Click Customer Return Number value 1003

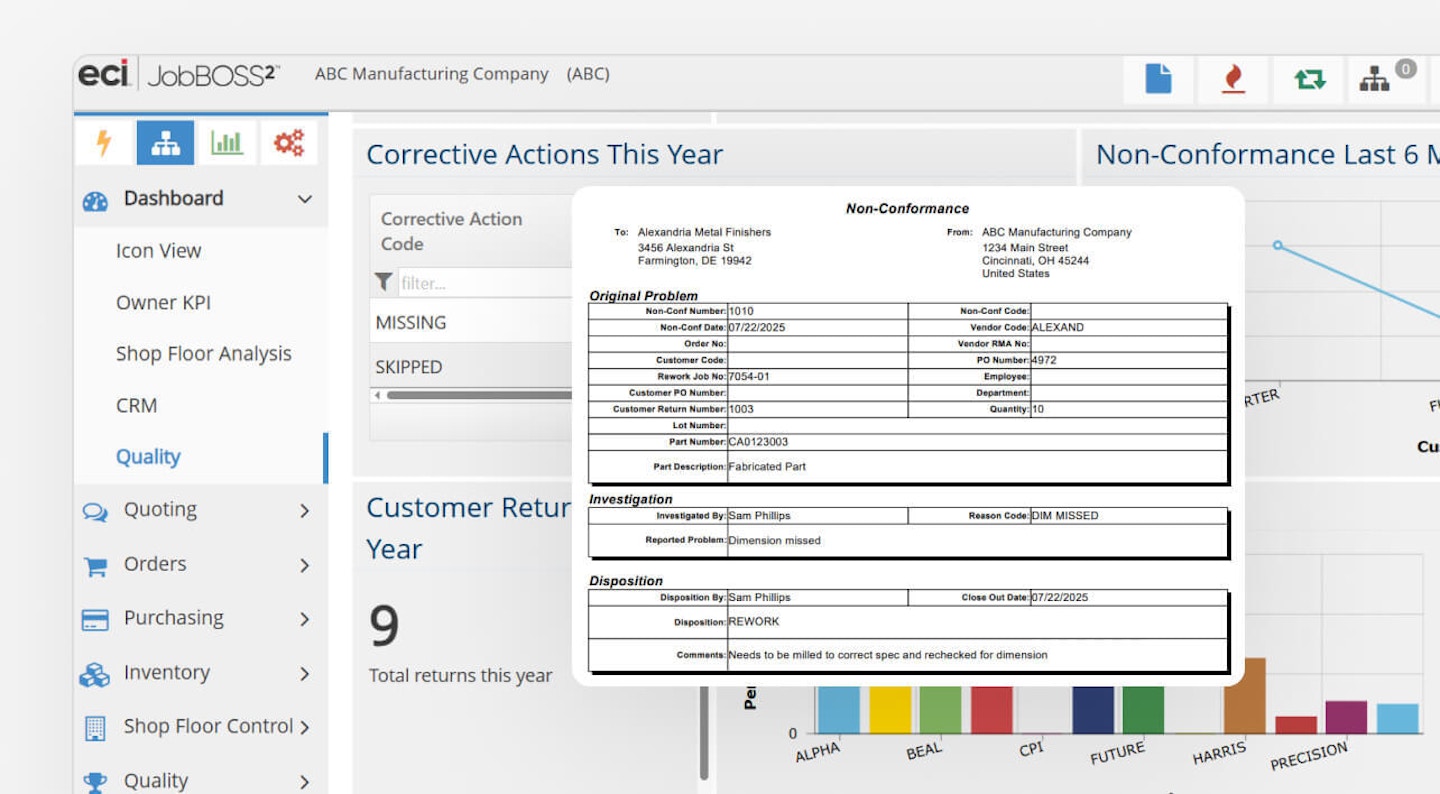tap(741, 409)
